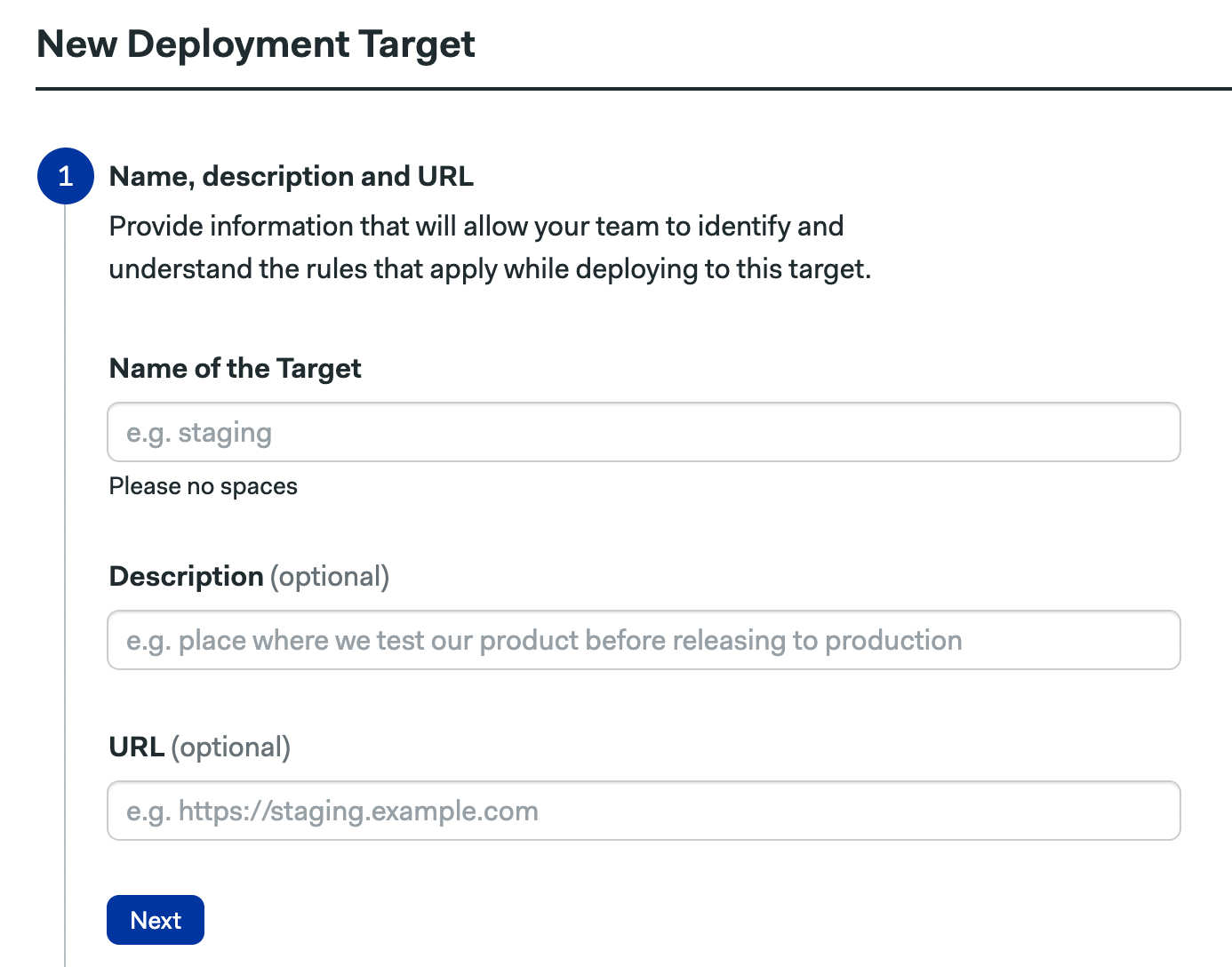The image size is (1232, 967).
Task: Click the 'Please no spaces' hint
Action: (203, 486)
